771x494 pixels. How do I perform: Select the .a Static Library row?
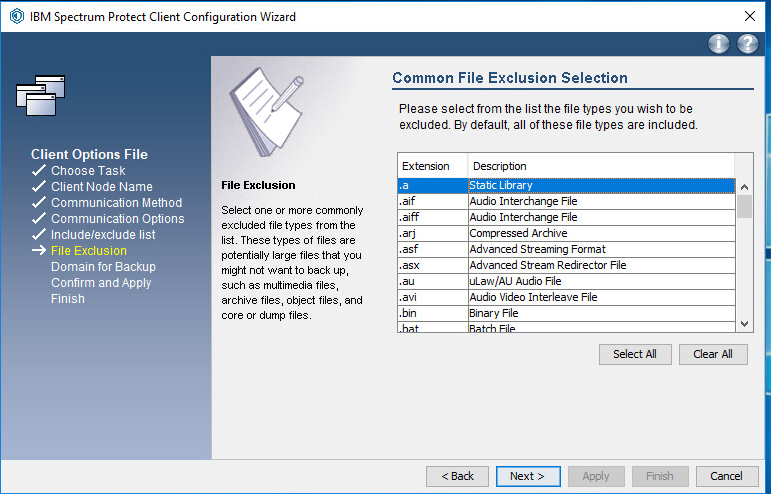565,185
